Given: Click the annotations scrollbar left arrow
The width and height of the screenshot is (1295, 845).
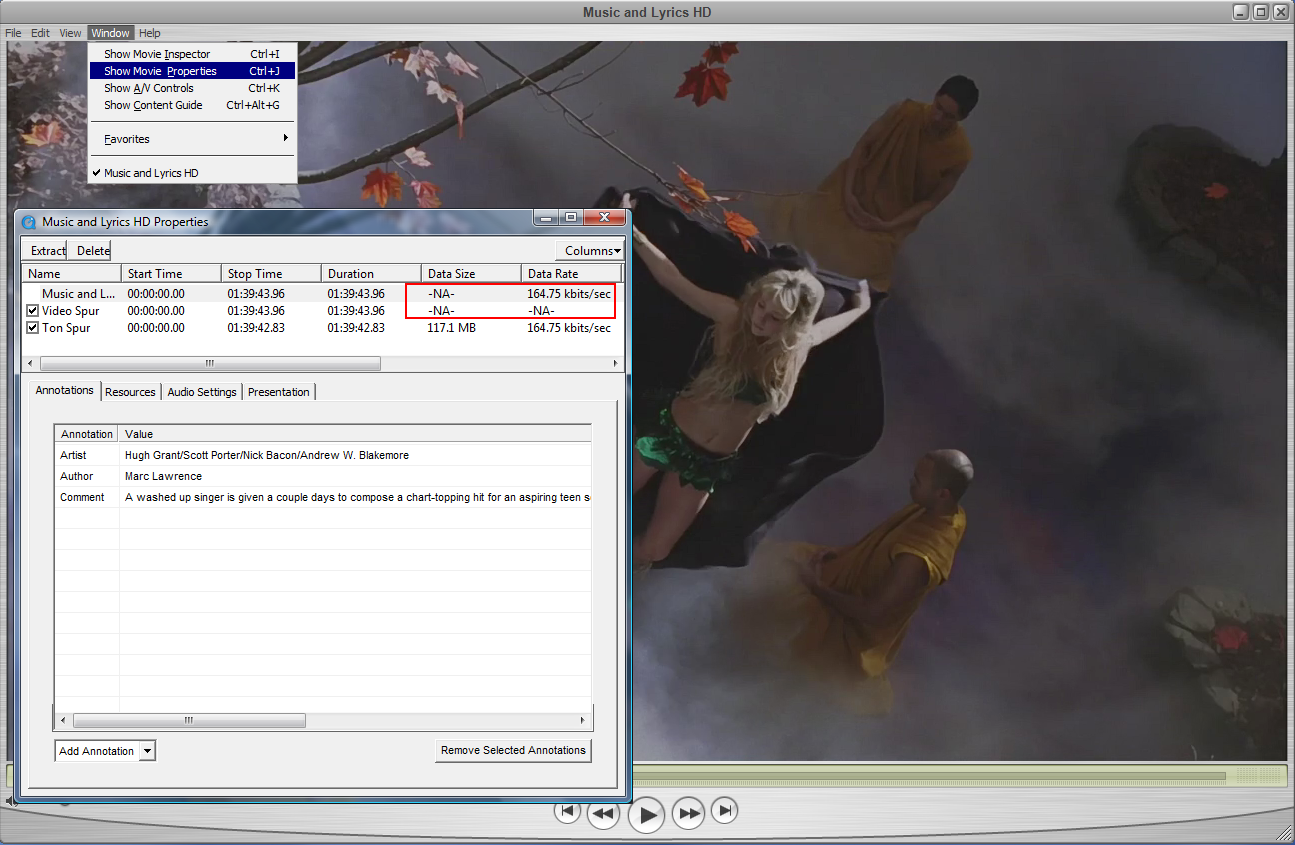Looking at the screenshot, I should click(x=63, y=720).
